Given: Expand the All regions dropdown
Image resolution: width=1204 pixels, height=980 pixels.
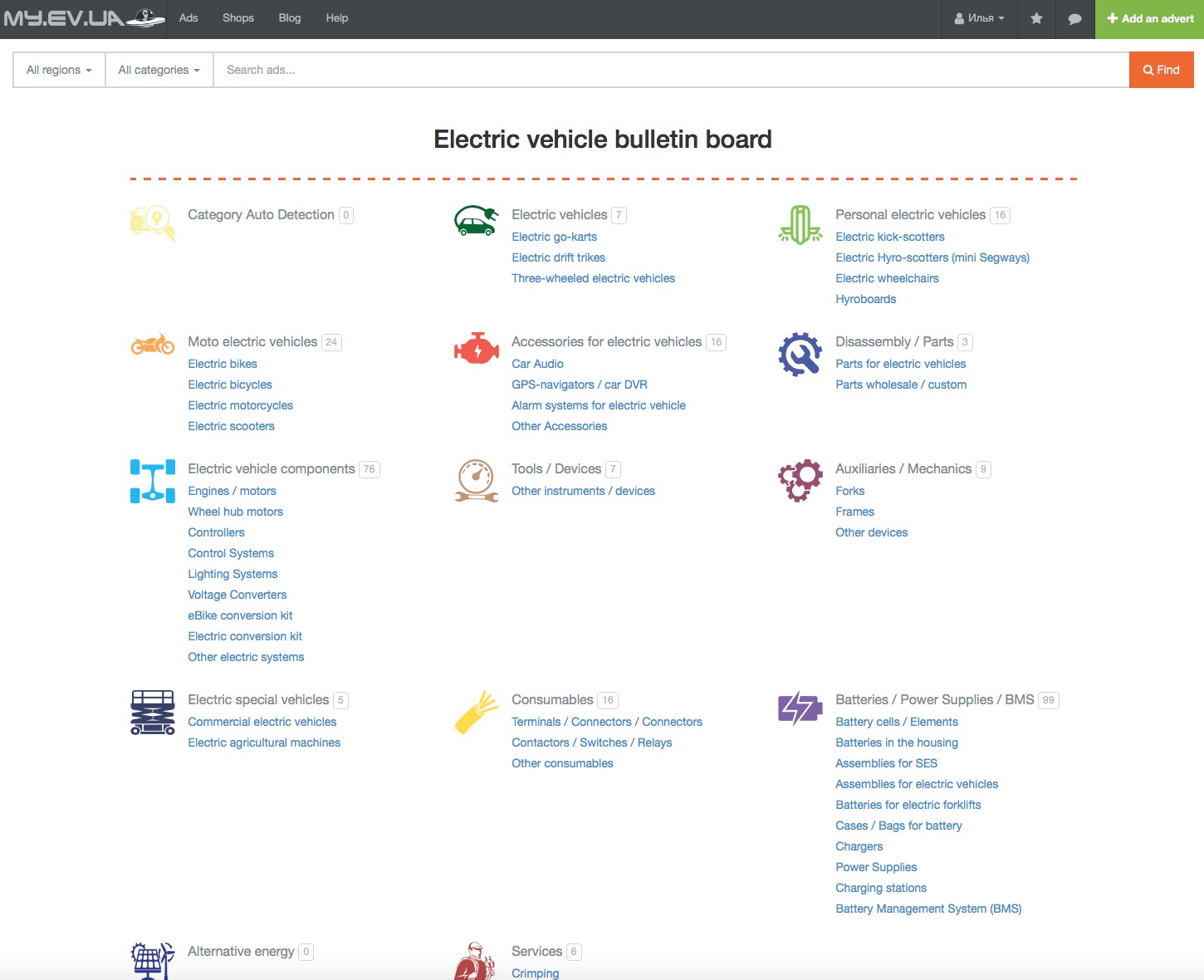Looking at the screenshot, I should [x=59, y=70].
